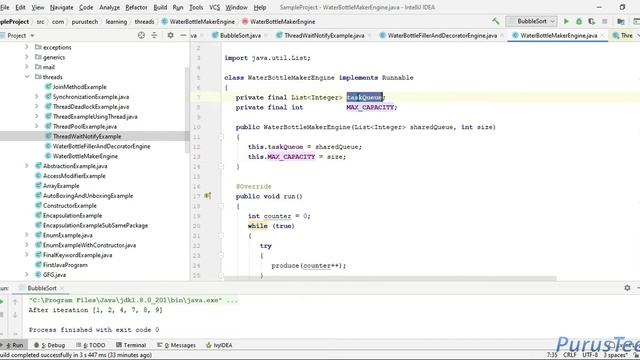Click the locate/scroll from source icon
This screenshot has width=640, height=360.
[x=141, y=36]
